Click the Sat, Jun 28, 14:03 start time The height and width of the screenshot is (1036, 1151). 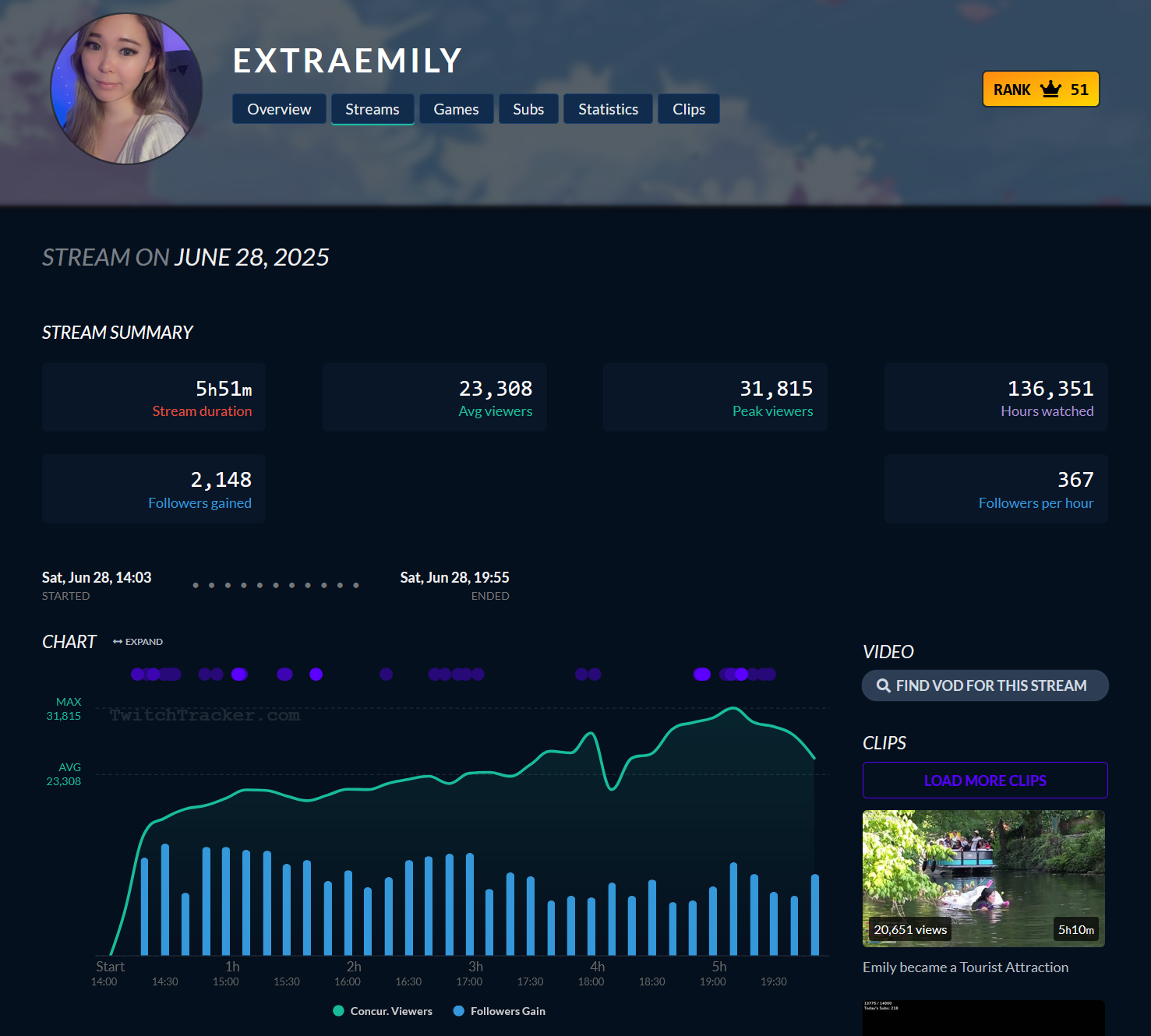click(97, 577)
